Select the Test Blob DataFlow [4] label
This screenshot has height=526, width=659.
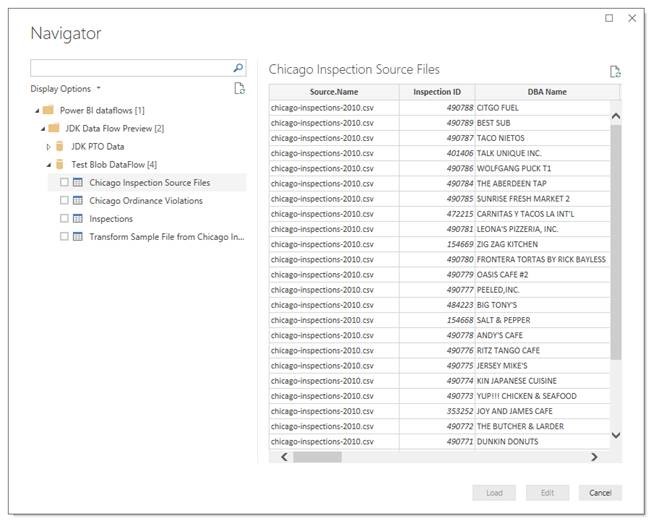point(114,164)
